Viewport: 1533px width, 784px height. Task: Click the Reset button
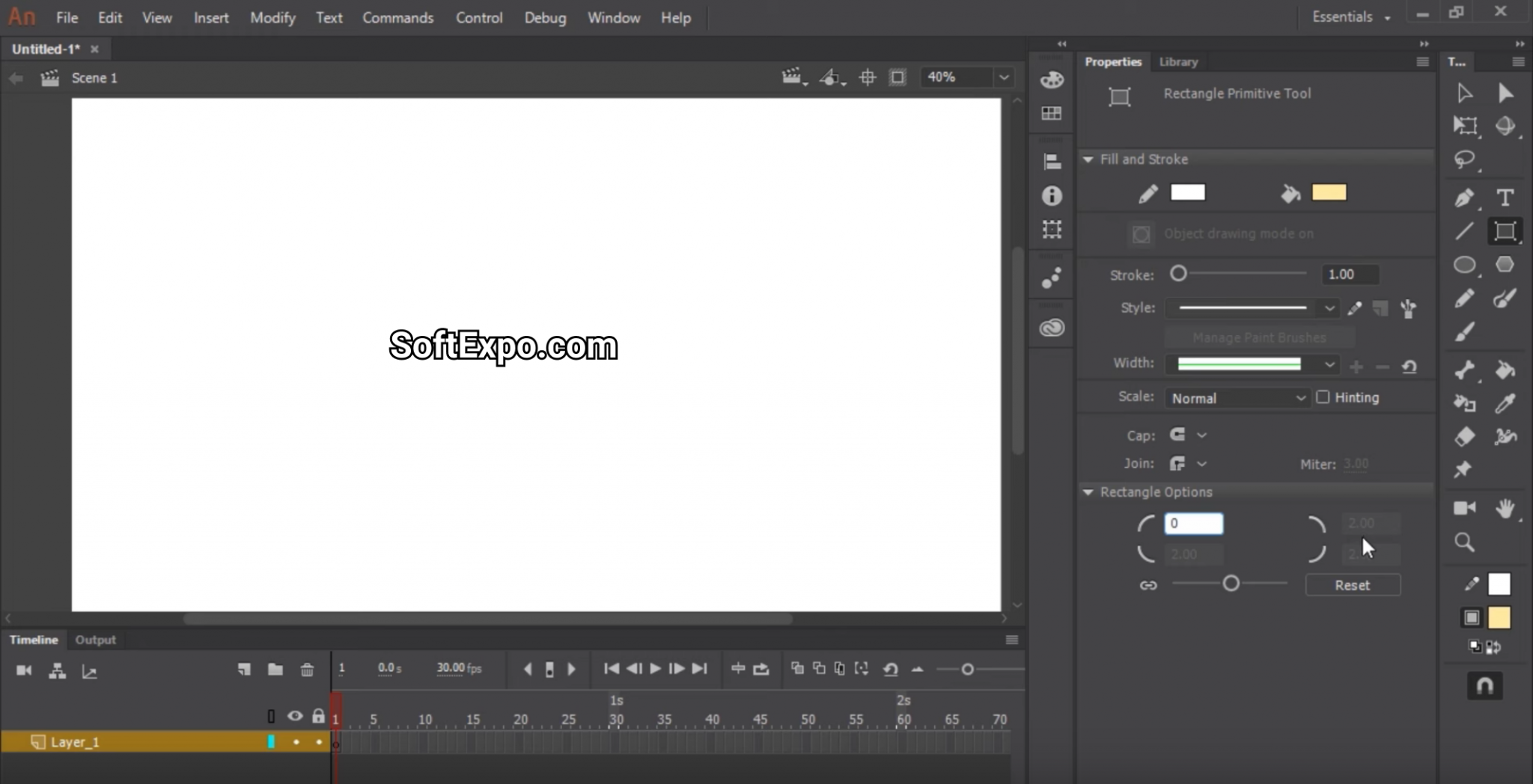[x=1353, y=585]
